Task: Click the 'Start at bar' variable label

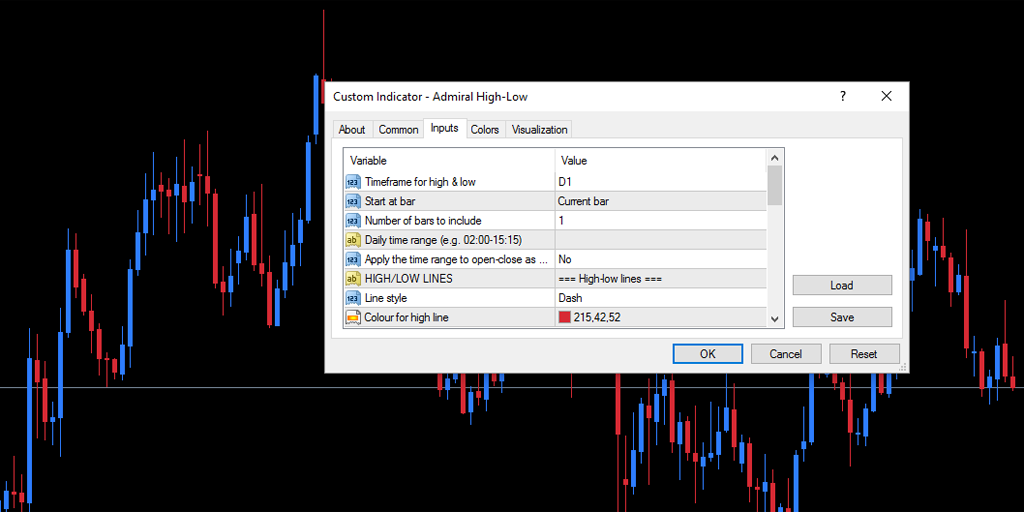Action: [x=390, y=201]
